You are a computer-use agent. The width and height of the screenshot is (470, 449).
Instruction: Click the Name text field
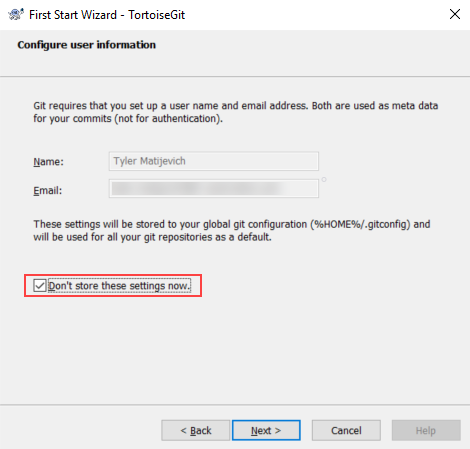[x=214, y=161]
